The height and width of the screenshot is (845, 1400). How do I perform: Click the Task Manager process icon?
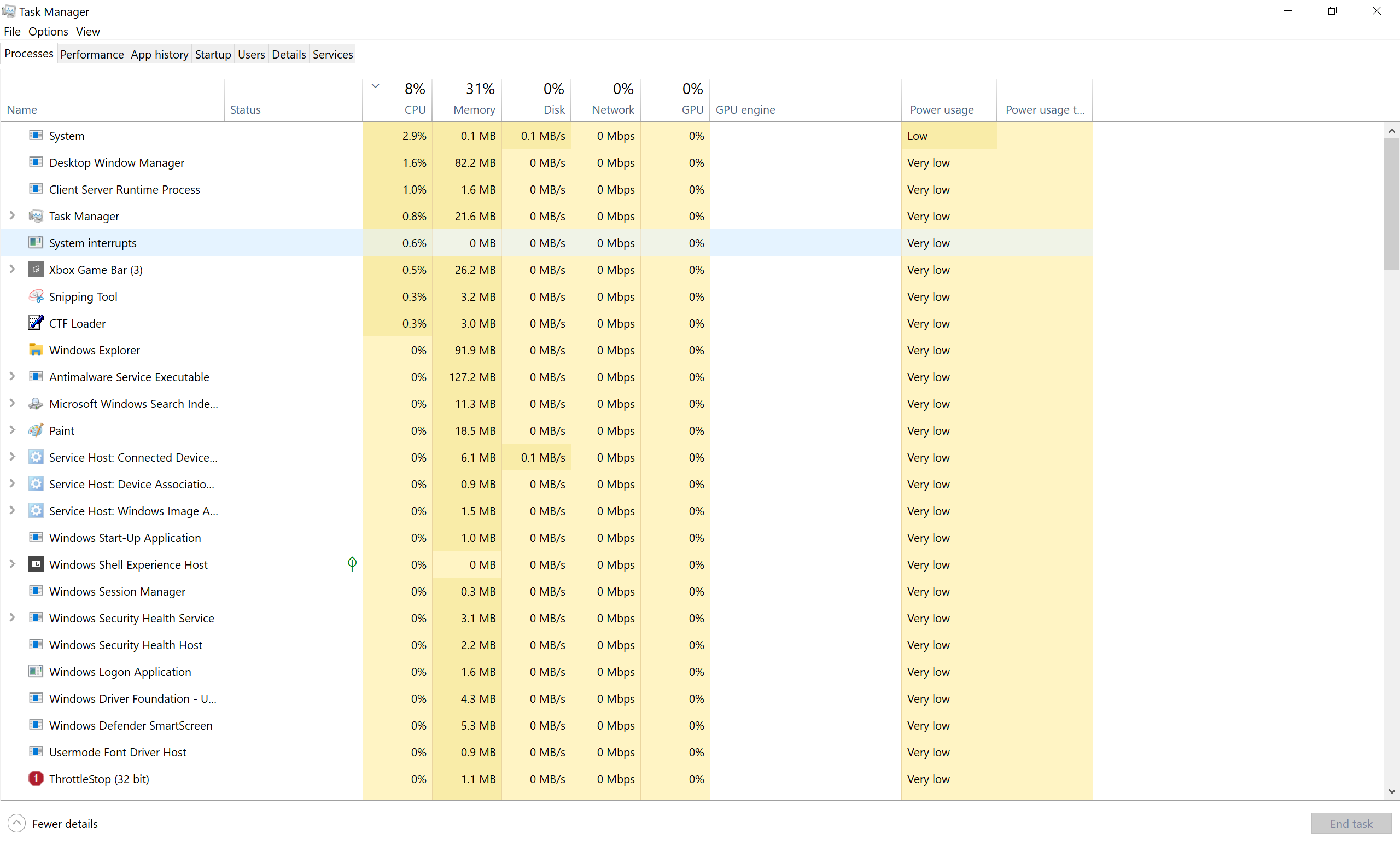[36, 215]
